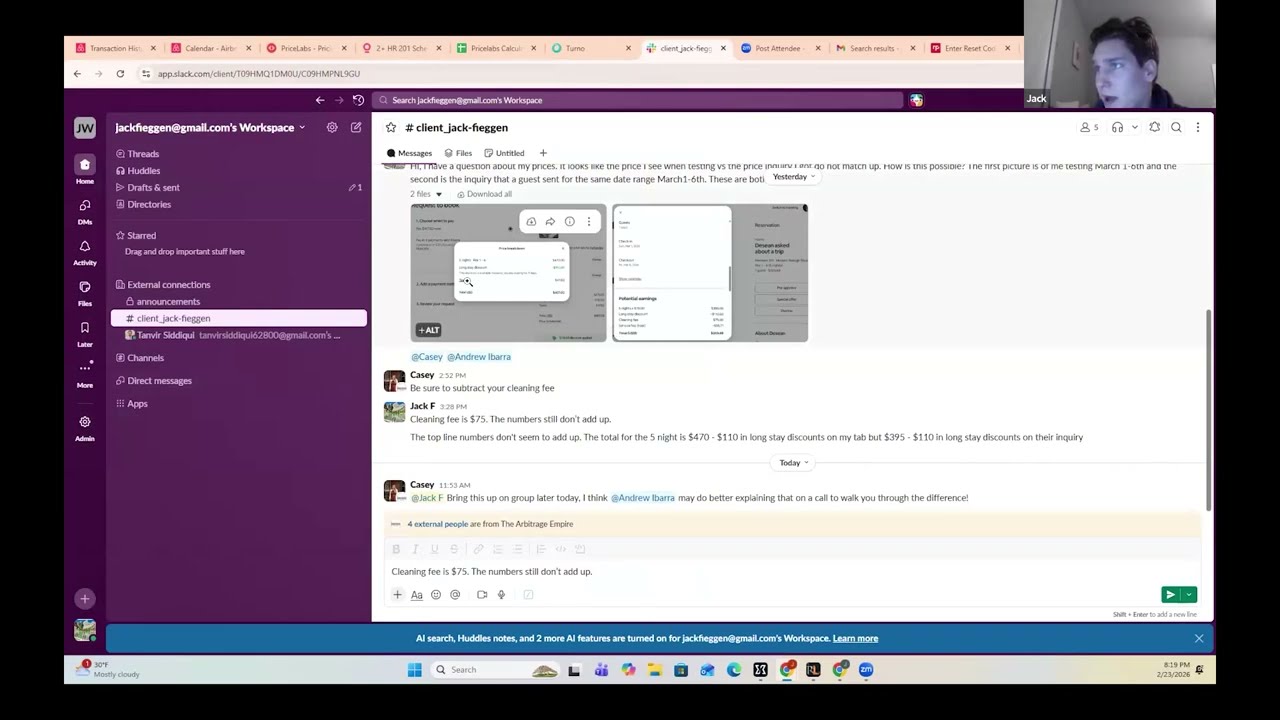Viewport: 1280px width, 720px height.
Task: Record a video clip from composer
Action: [482, 595]
